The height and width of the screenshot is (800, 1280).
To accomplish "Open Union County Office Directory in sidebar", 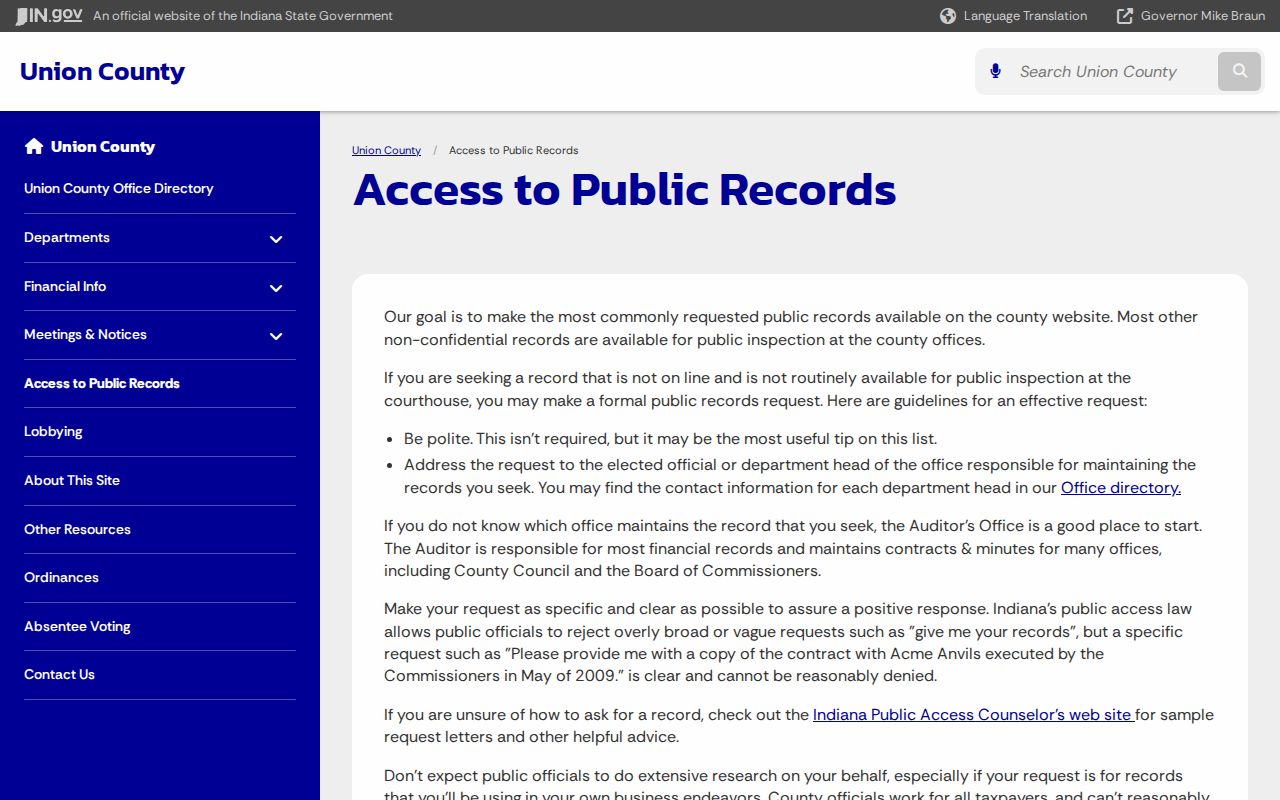I will pos(119,188).
